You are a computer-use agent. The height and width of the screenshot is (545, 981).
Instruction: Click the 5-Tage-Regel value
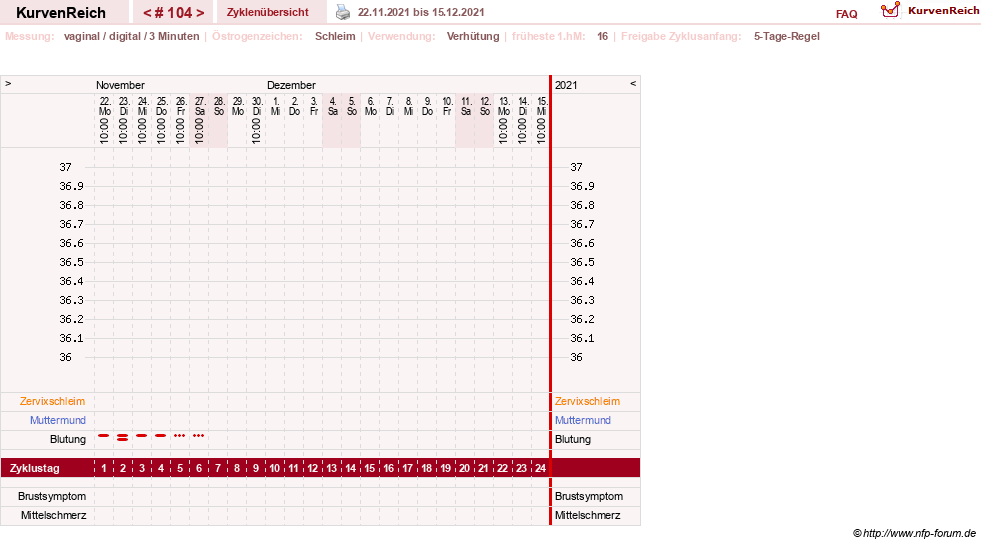pos(786,36)
